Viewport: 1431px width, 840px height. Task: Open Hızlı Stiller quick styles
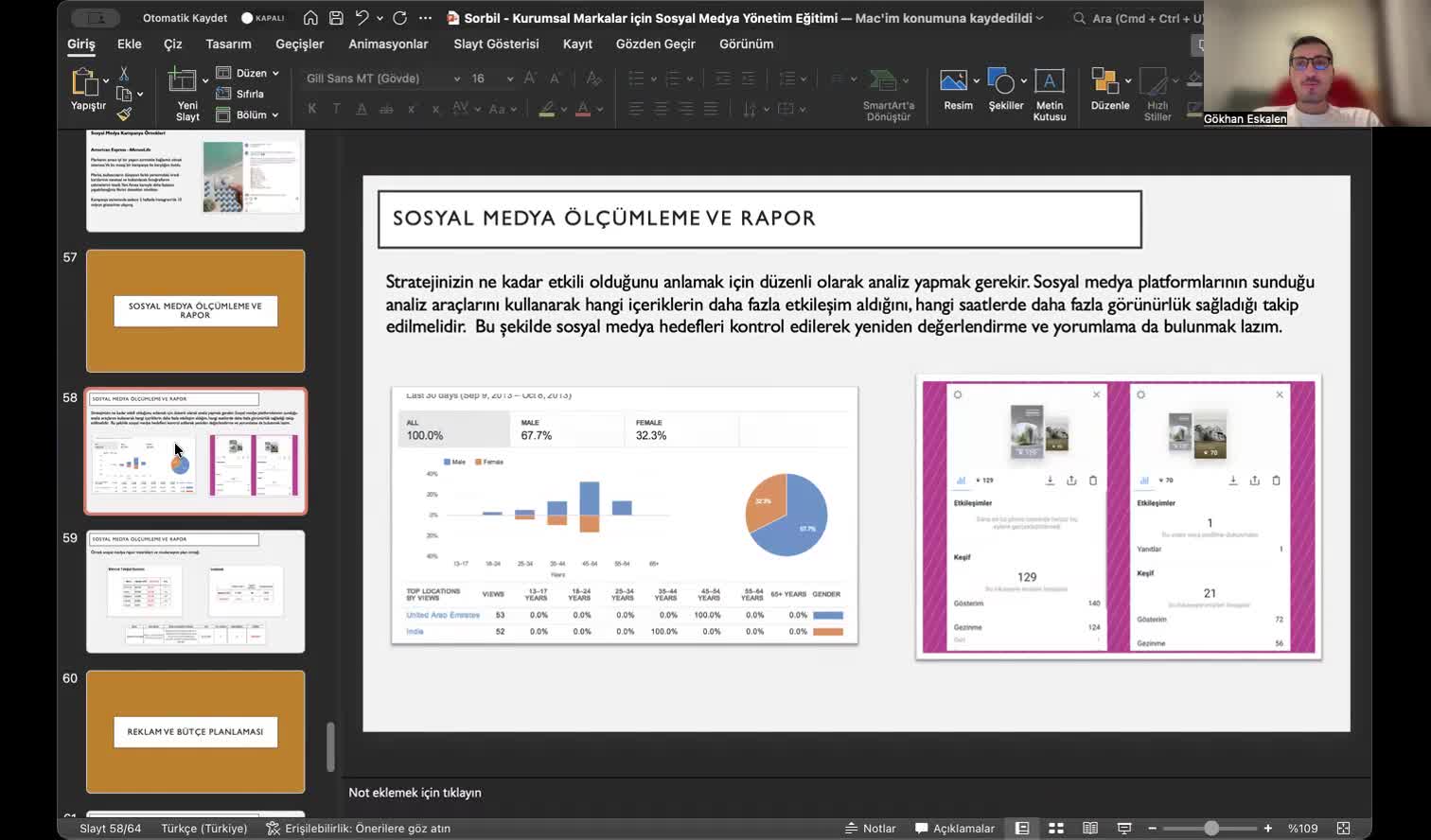(1157, 94)
